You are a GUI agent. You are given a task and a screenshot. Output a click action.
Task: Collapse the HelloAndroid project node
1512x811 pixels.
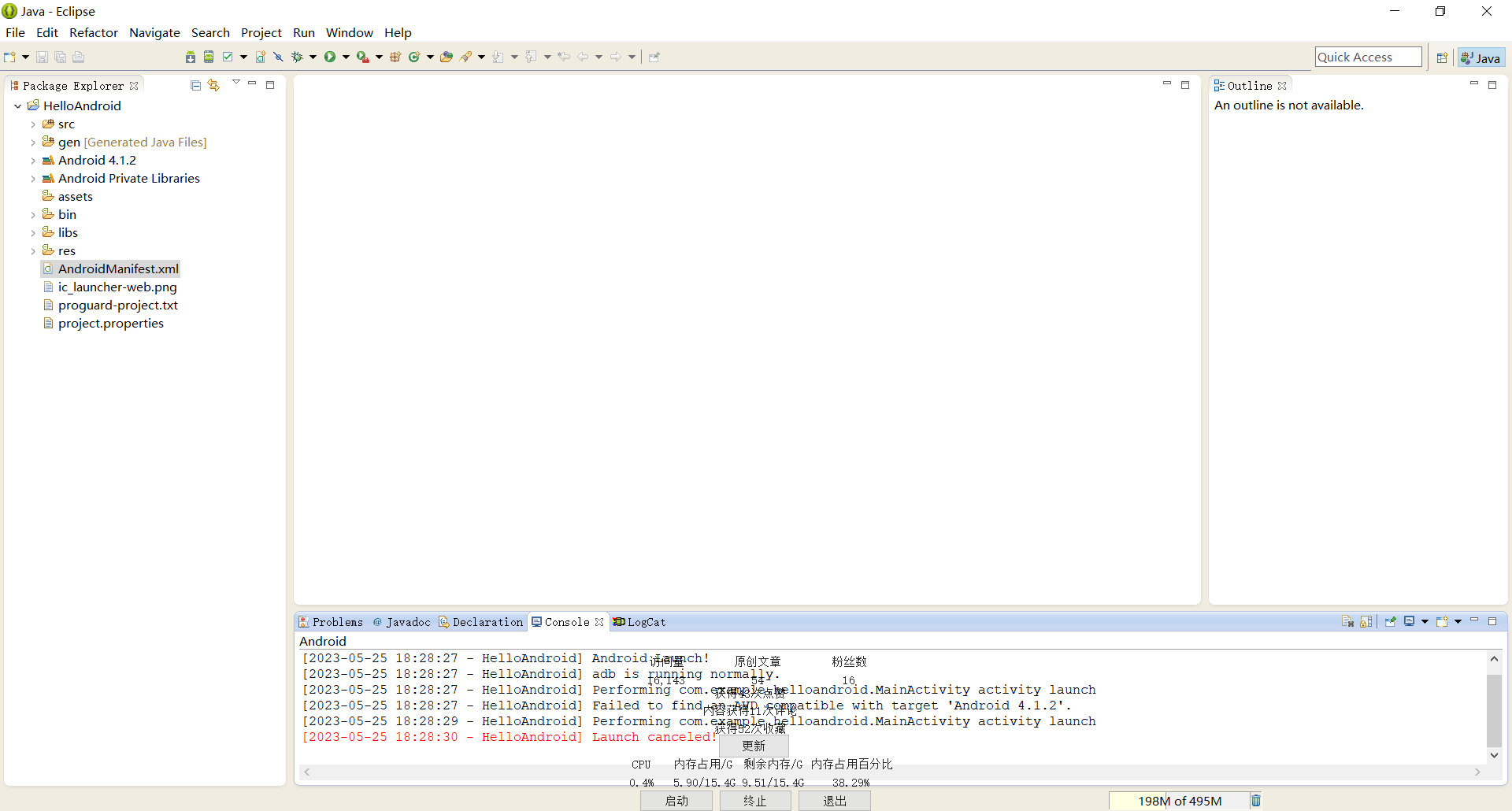click(x=17, y=106)
